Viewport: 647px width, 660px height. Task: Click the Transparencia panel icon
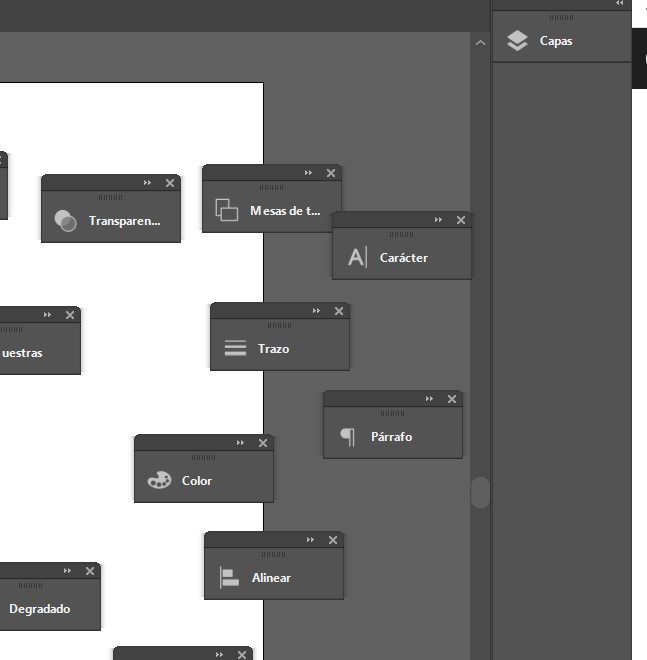[66, 221]
